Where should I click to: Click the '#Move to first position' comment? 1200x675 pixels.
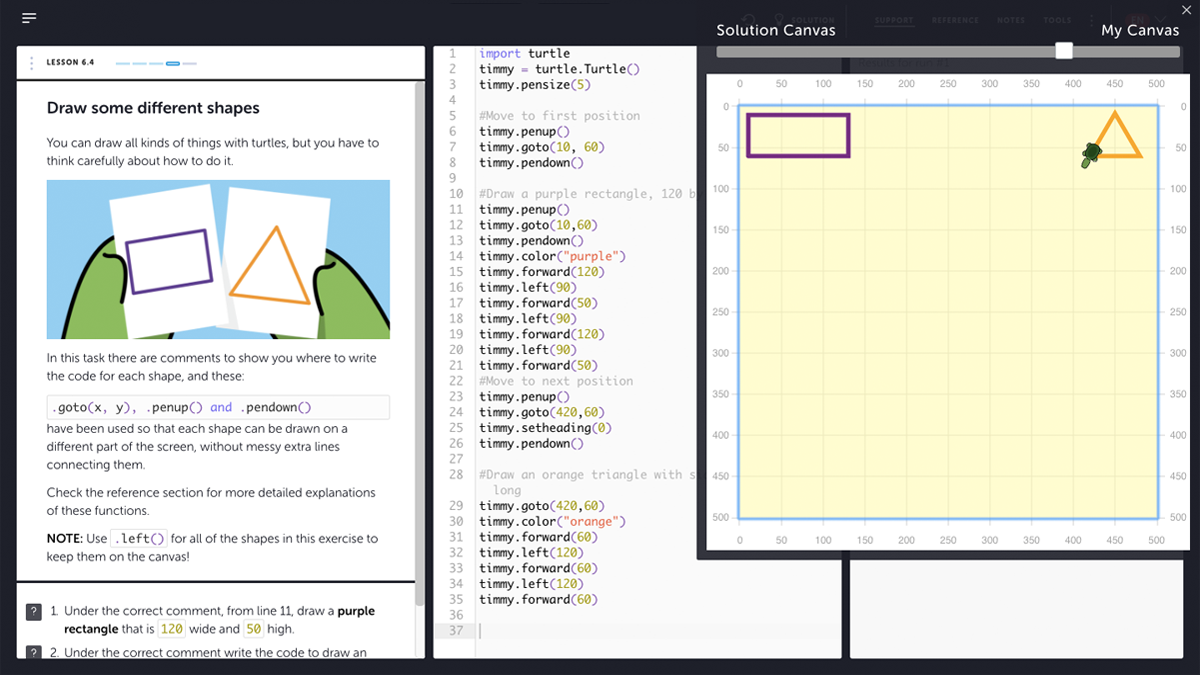(559, 116)
